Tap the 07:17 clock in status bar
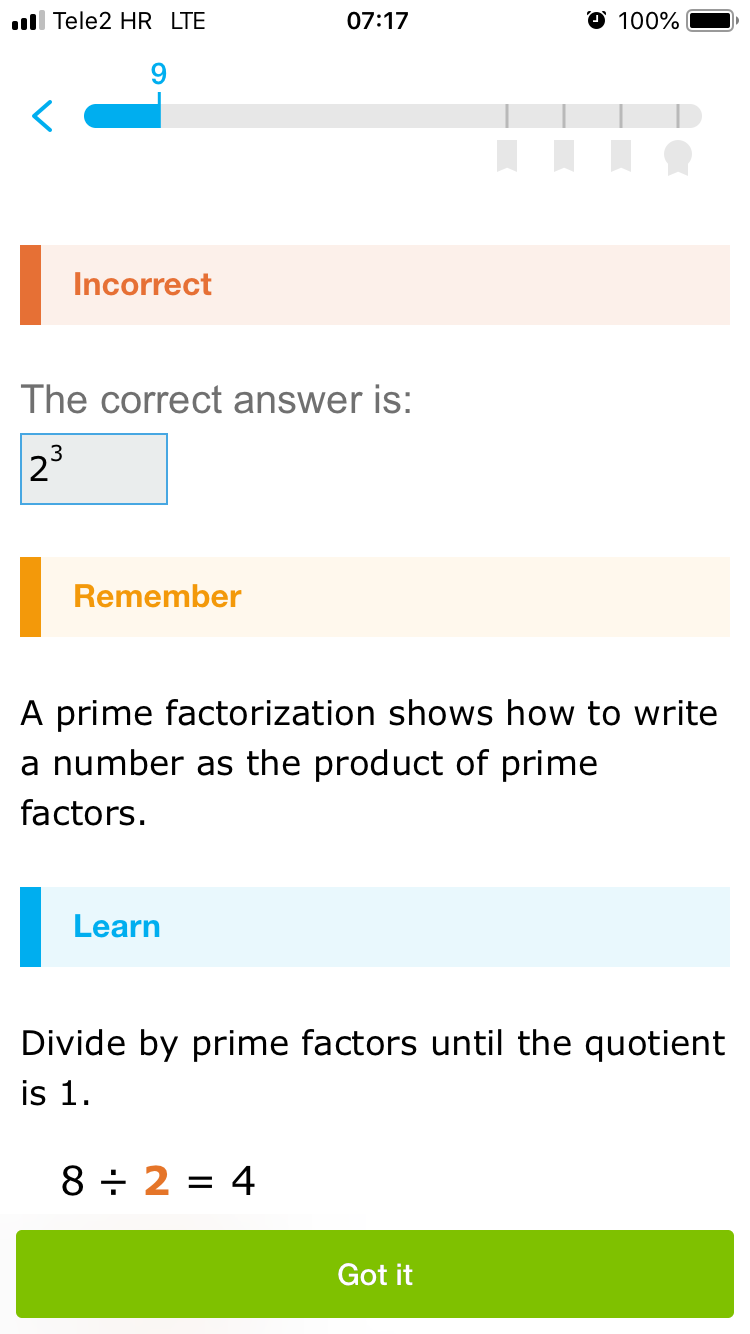Image resolution: width=750 pixels, height=1334 pixels. coord(377,21)
